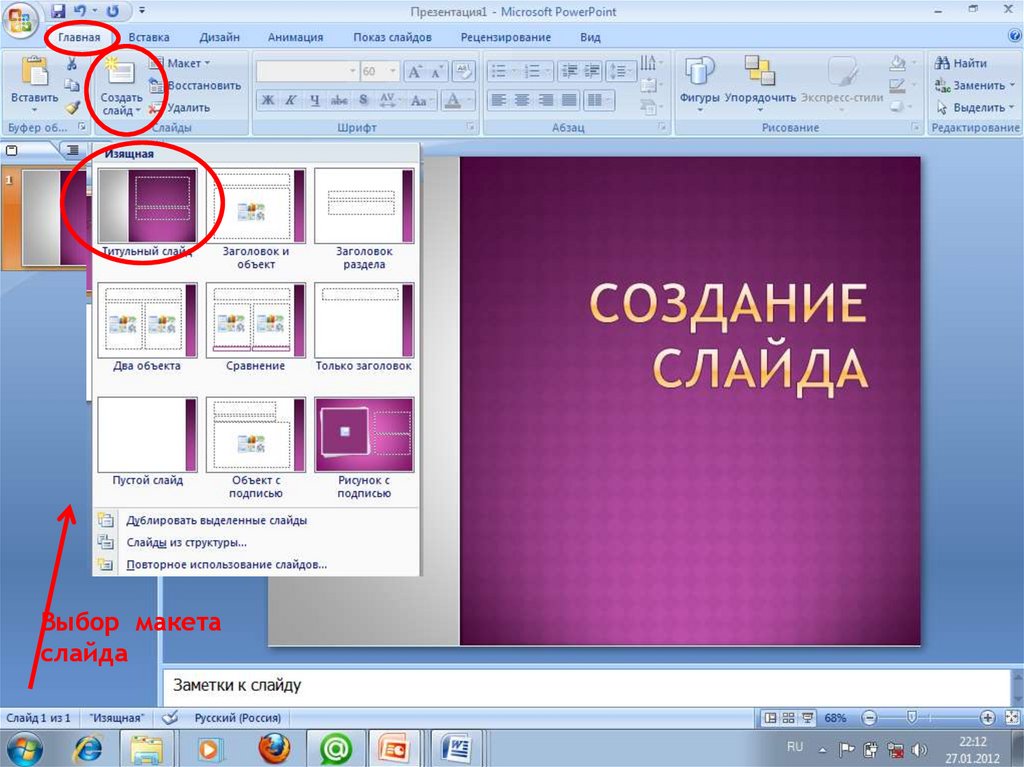Screen dimensions: 1024x767
Task: Click the Вставить paste icon
Action: [x=34, y=74]
